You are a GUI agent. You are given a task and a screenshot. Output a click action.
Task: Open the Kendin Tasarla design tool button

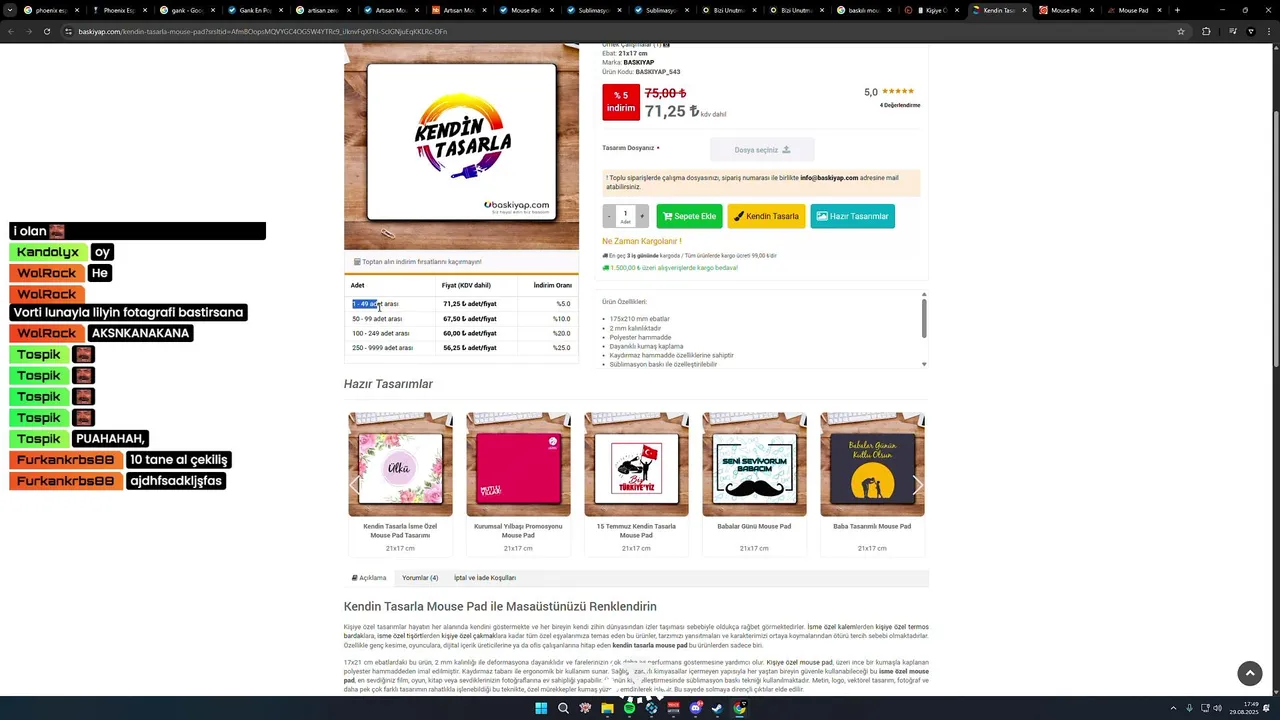pyautogui.click(x=766, y=216)
